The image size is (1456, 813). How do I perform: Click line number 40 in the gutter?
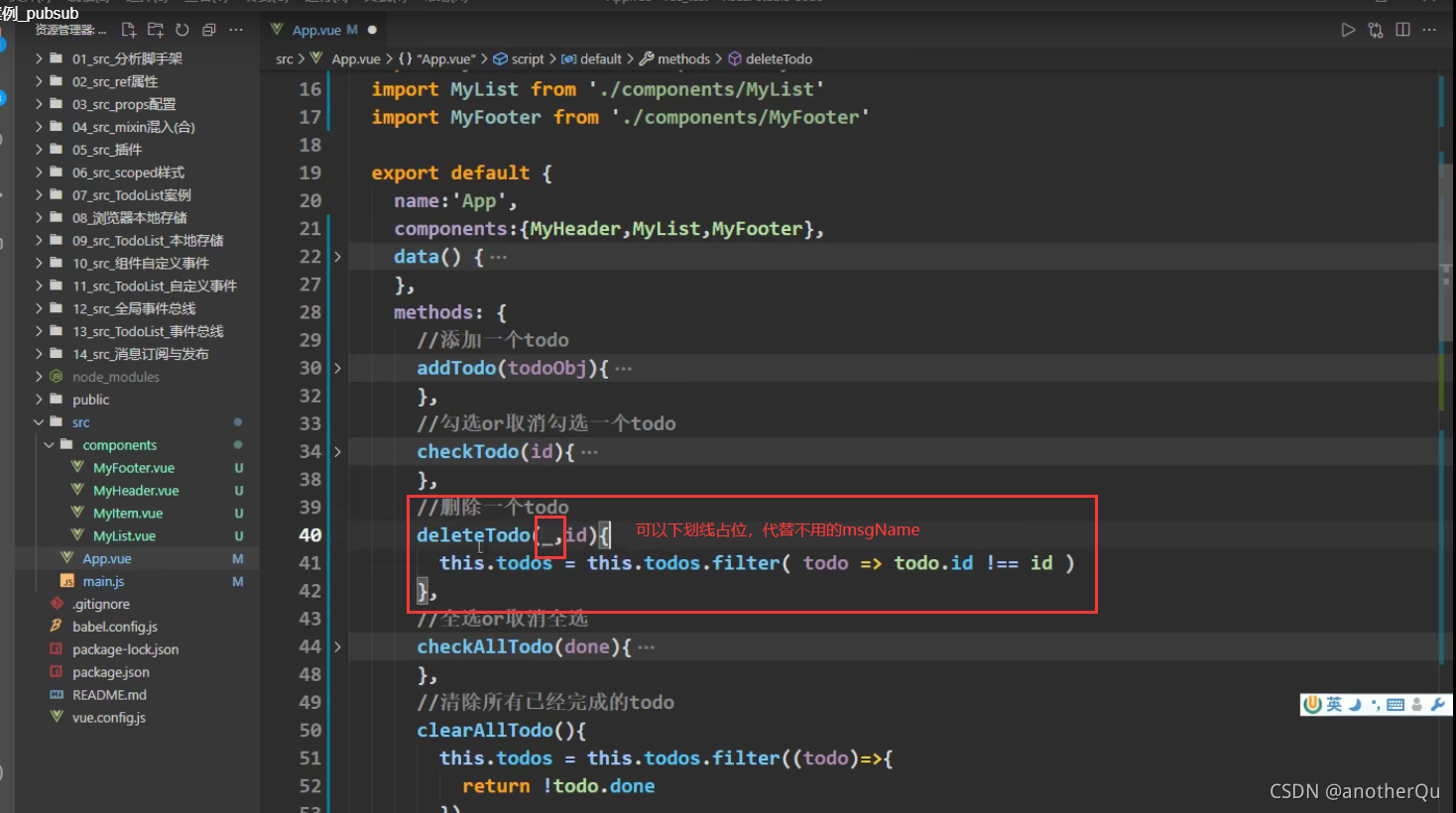point(310,535)
